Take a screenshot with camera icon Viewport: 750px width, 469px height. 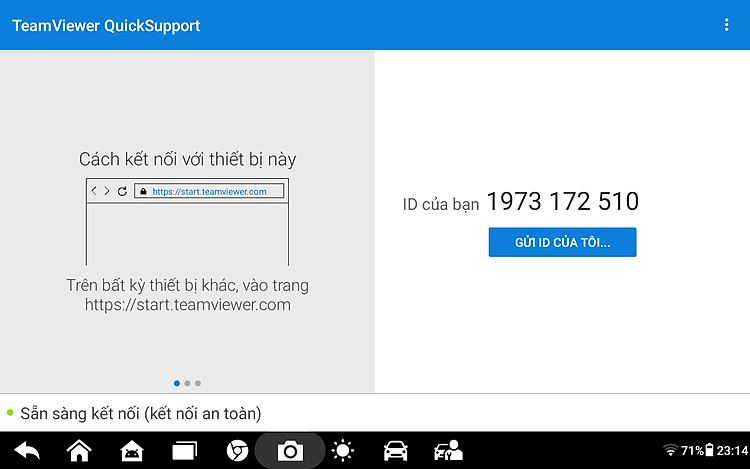pos(290,451)
